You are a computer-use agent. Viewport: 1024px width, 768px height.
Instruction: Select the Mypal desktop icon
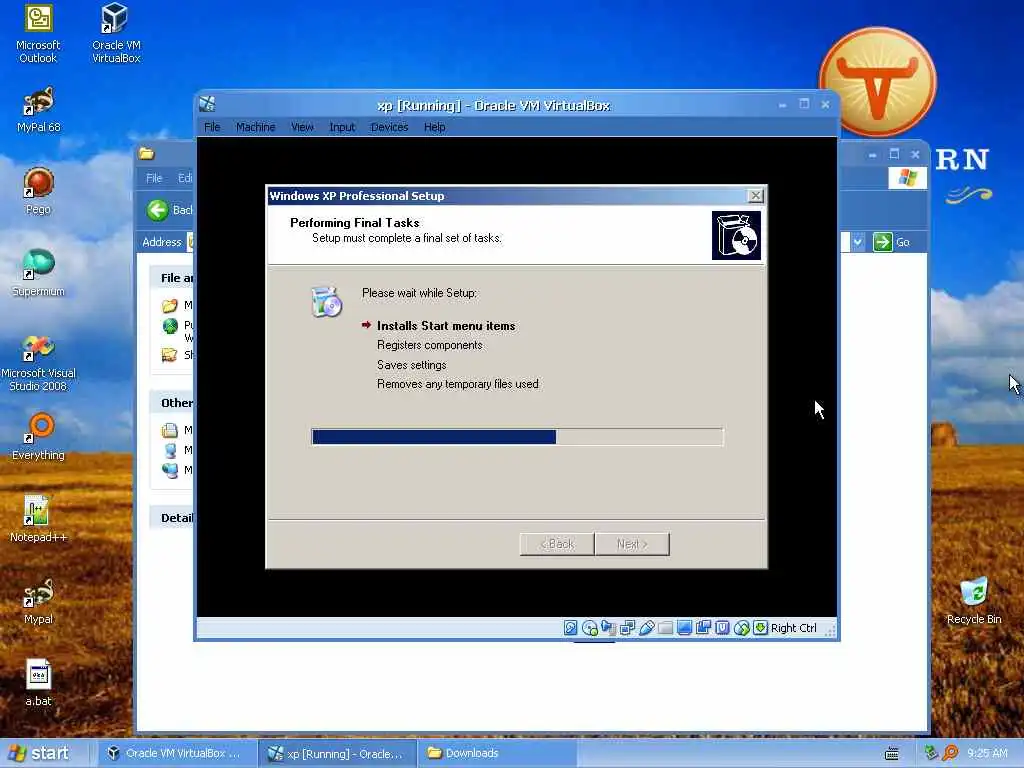(38, 601)
